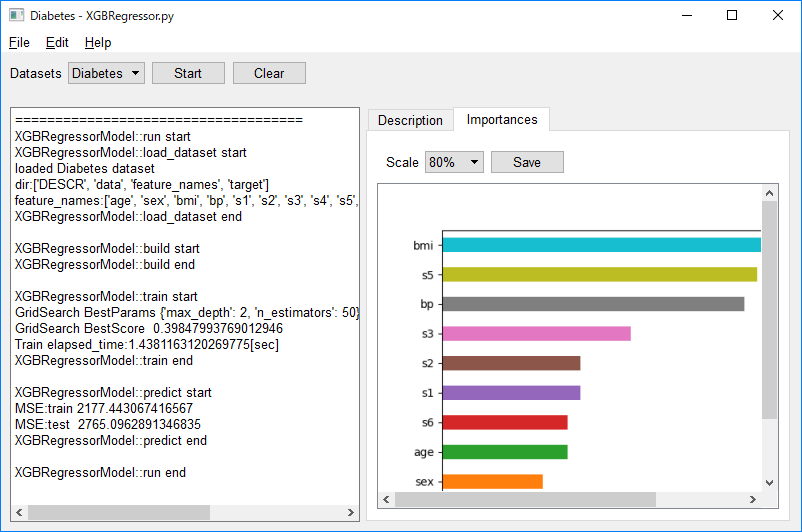
Task: Click the 'feature_names' log line
Action: click(186, 201)
